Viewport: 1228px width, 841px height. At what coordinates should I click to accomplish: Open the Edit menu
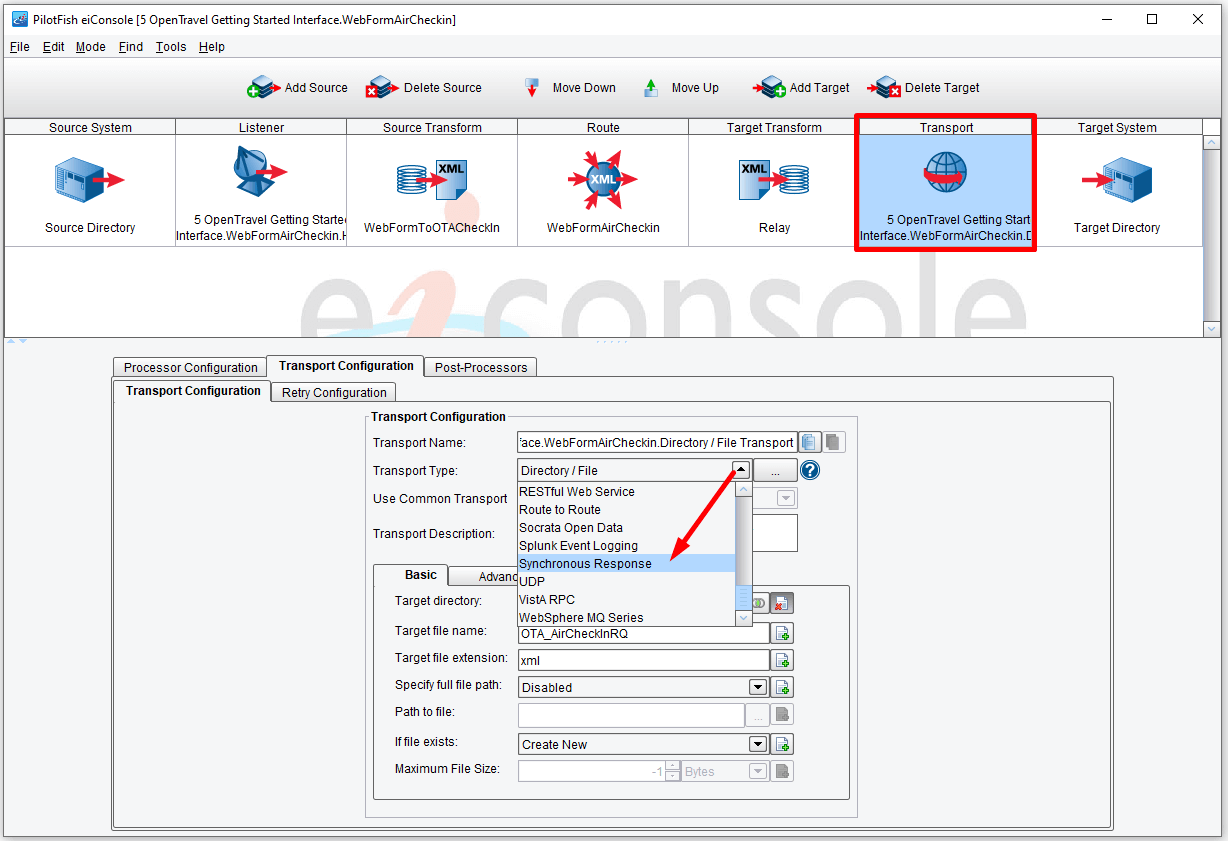tap(54, 47)
